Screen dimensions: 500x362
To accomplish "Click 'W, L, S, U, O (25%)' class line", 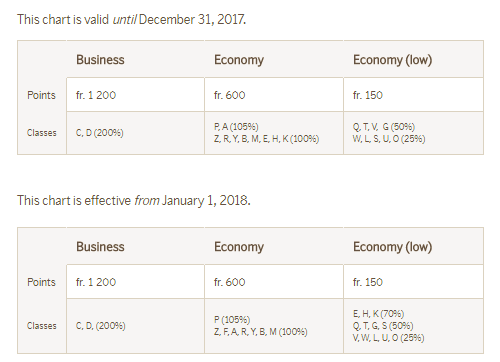I will (389, 139).
